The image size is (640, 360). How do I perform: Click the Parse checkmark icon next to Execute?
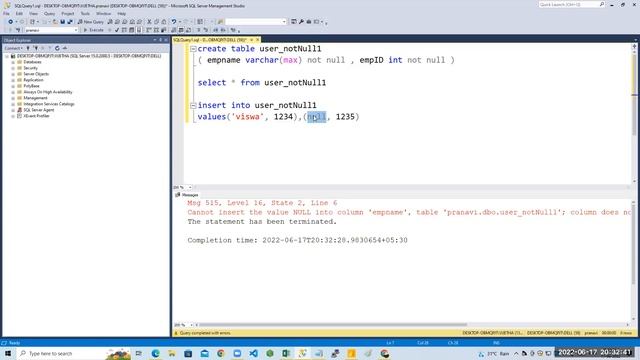click(117, 30)
